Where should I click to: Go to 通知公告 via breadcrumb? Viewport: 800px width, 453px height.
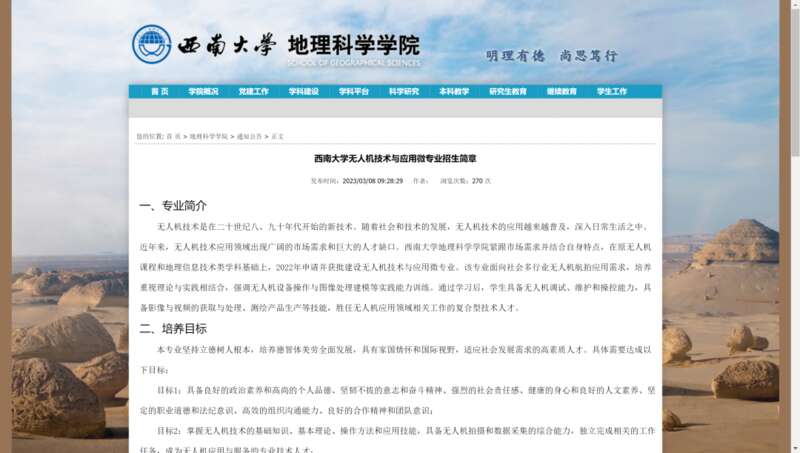pyautogui.click(x=249, y=136)
